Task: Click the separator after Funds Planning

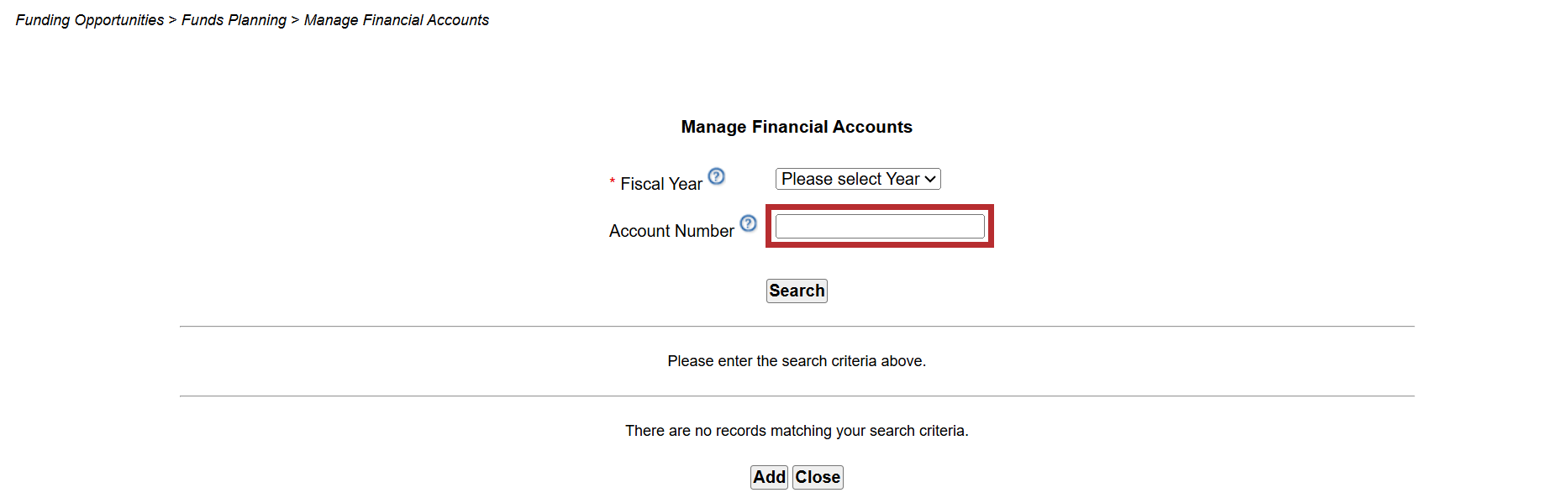Action: tap(295, 20)
